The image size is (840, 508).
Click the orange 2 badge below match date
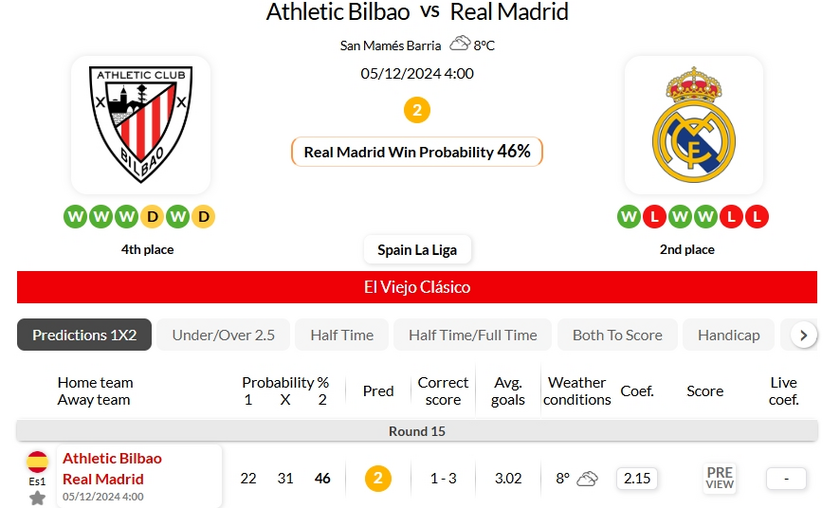pos(417,109)
